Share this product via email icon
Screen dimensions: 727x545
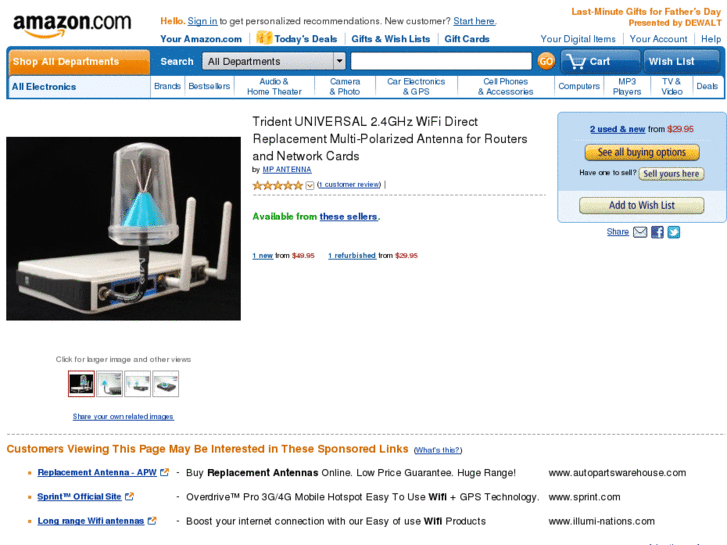point(640,232)
